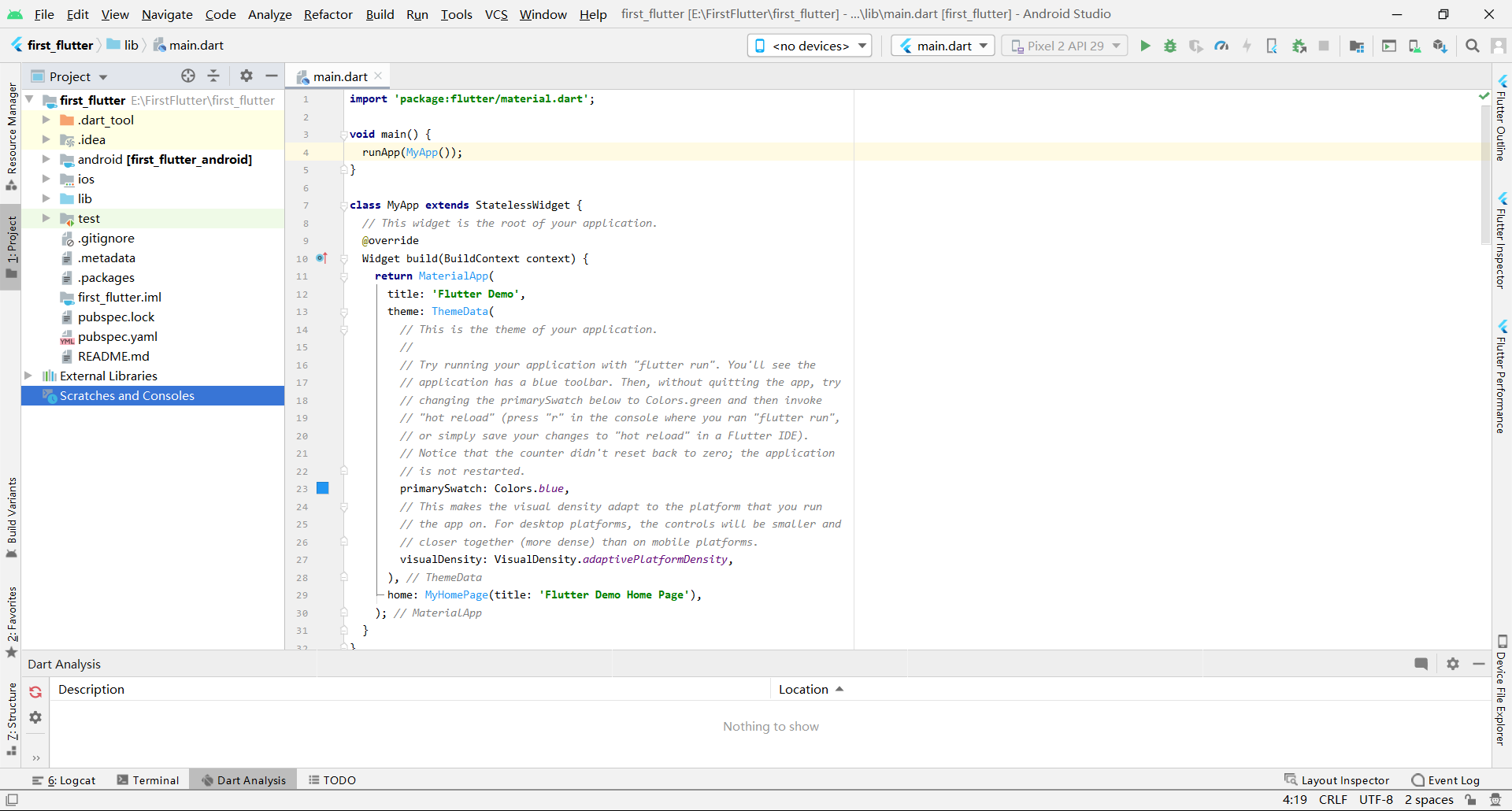The width and height of the screenshot is (1512, 811).
Task: Toggle the Build Variants side panel
Action: pyautogui.click(x=12, y=517)
